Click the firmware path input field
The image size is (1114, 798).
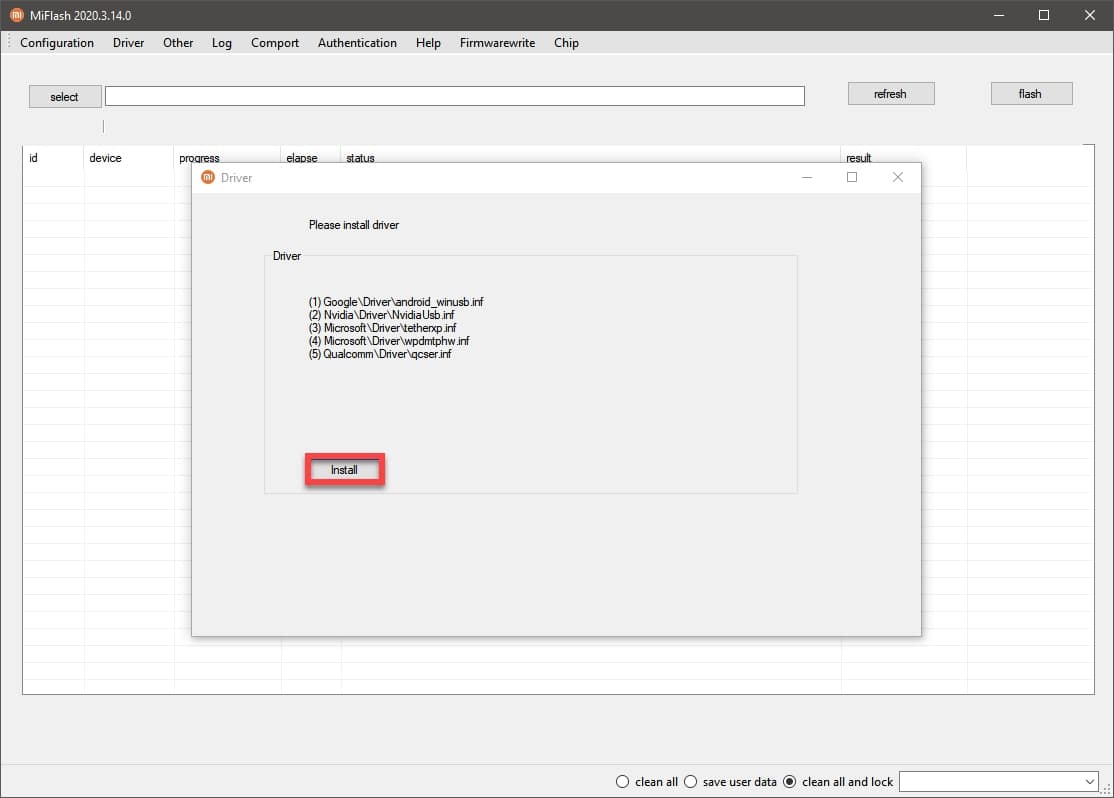pos(455,96)
